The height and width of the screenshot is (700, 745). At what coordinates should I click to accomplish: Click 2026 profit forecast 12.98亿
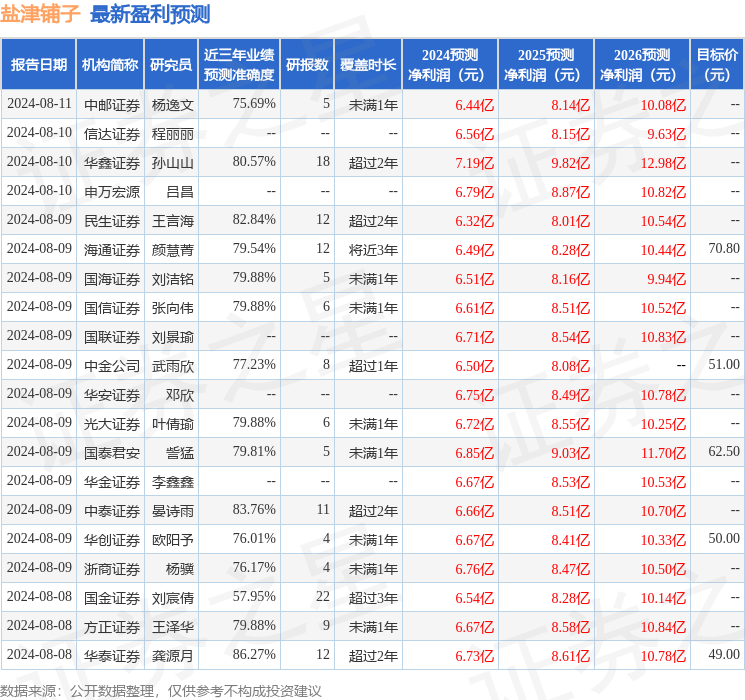pos(663,163)
